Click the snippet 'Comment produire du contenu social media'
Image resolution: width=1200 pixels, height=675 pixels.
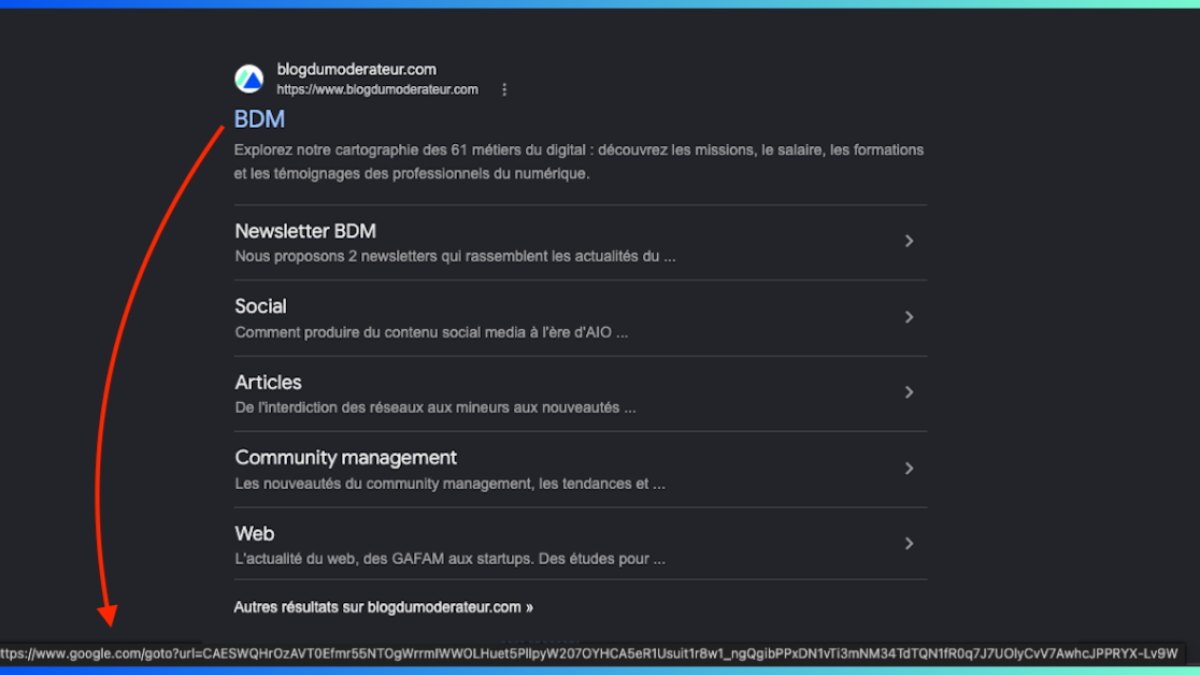click(x=431, y=332)
